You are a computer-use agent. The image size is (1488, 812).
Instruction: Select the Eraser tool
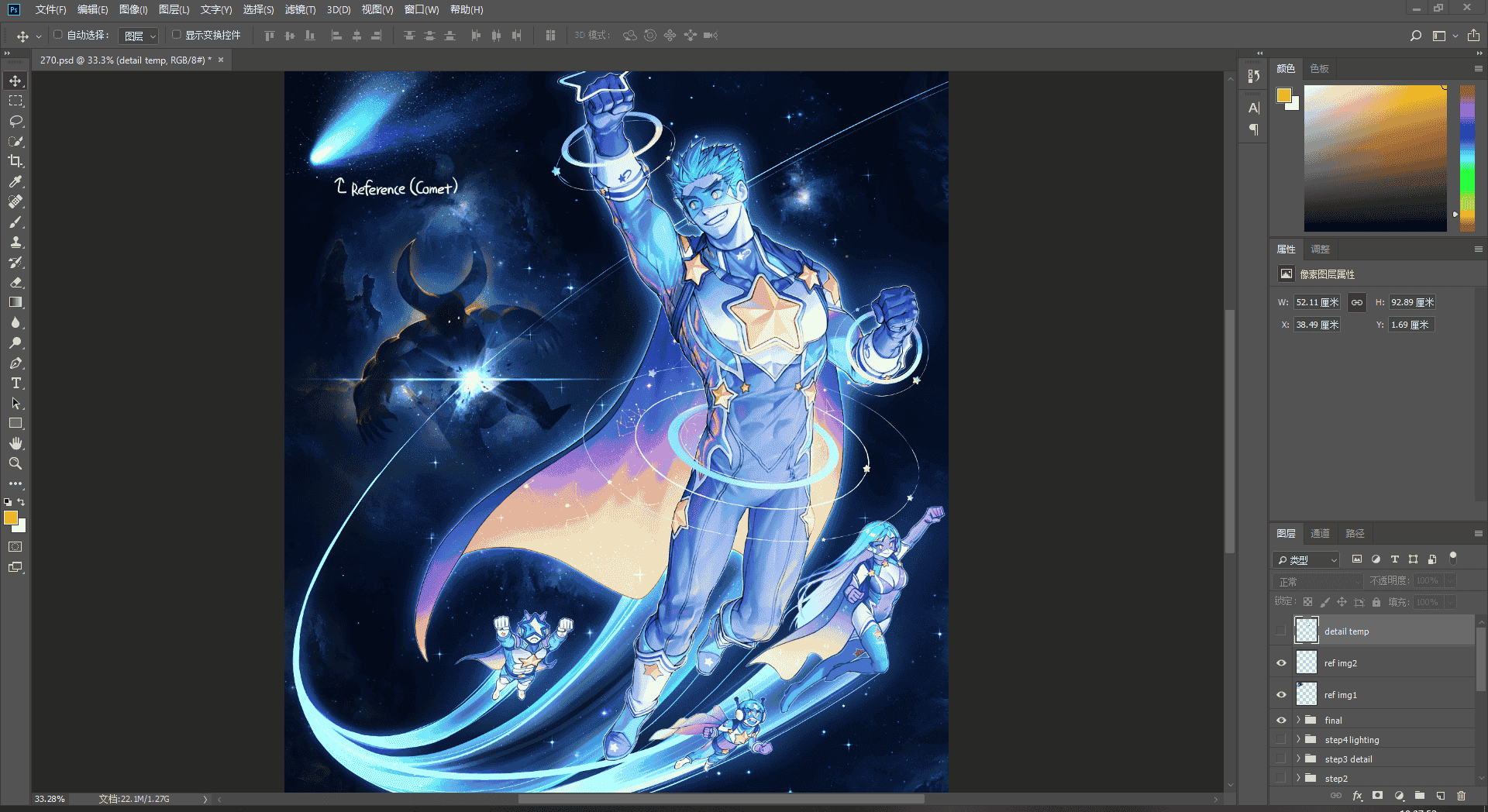click(x=15, y=282)
